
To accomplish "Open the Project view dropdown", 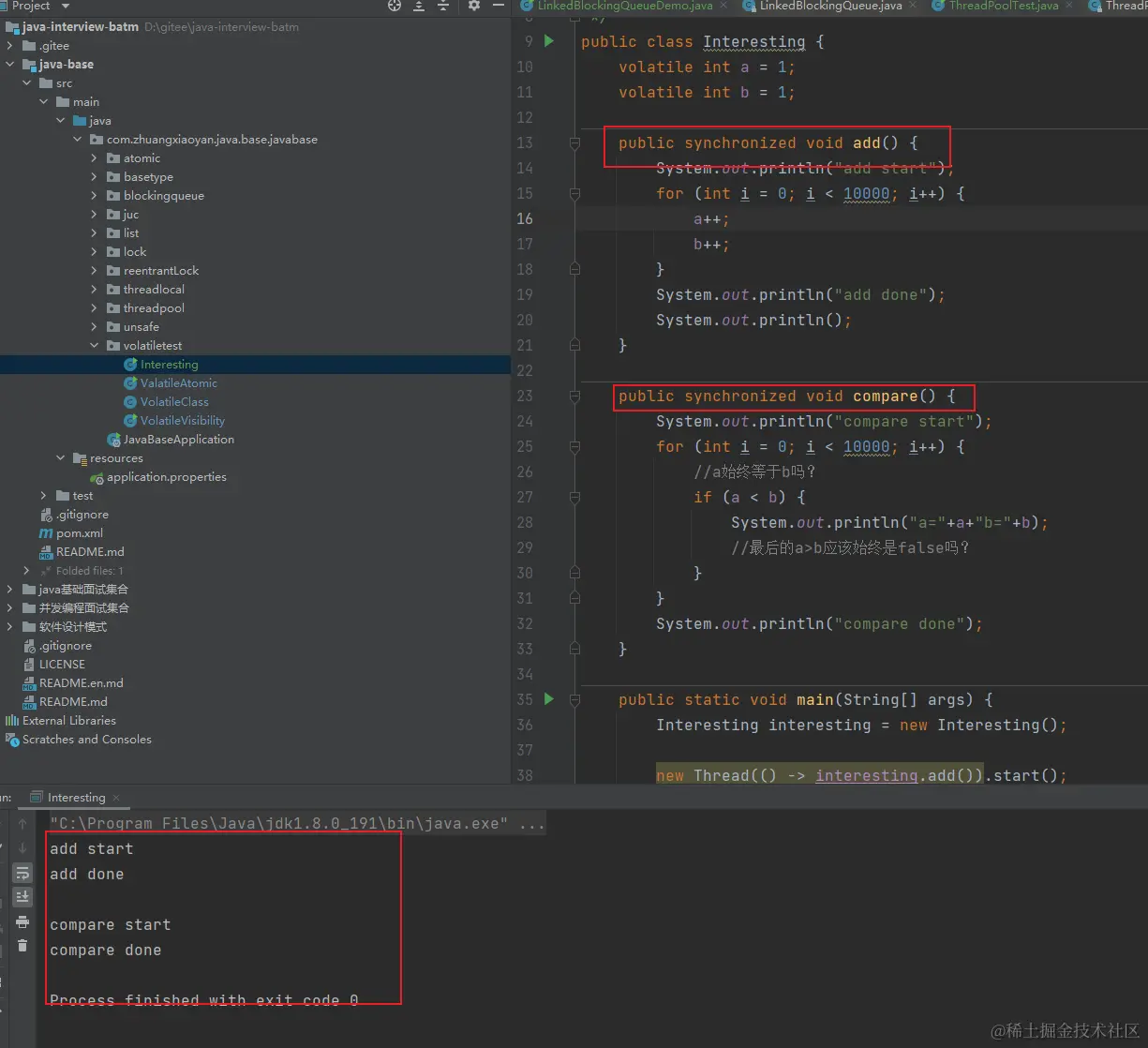I will pyautogui.click(x=66, y=6).
